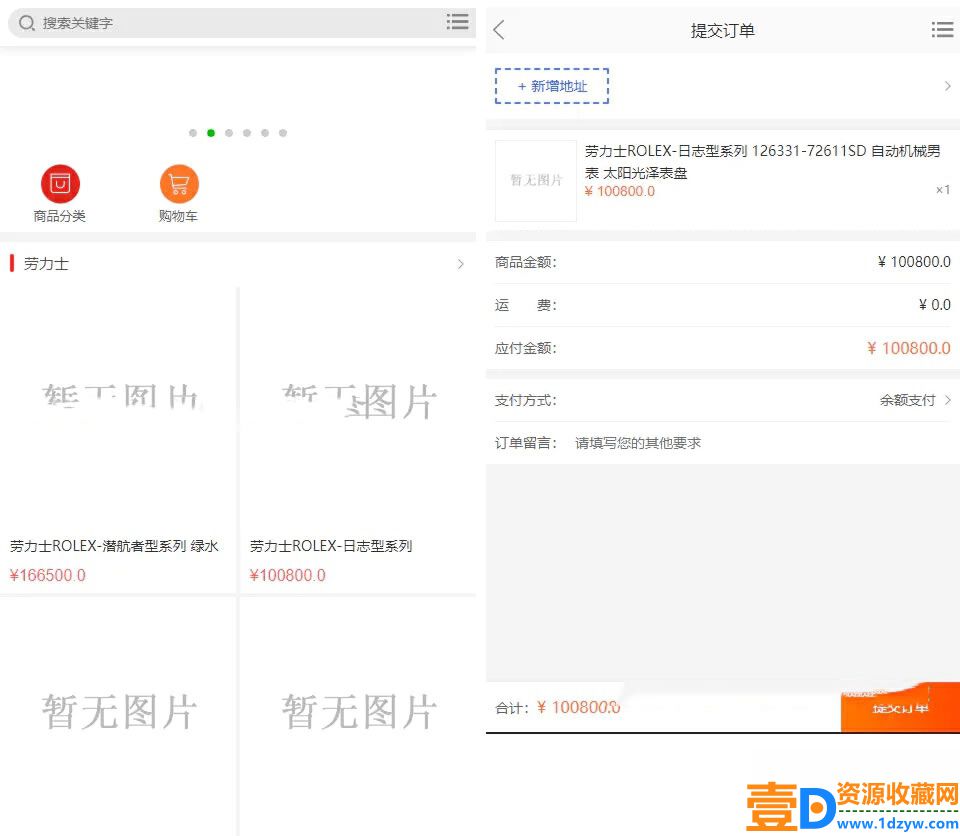The image size is (960, 836).
Task: Expand the 劳力士 section chevron
Action: click(460, 264)
